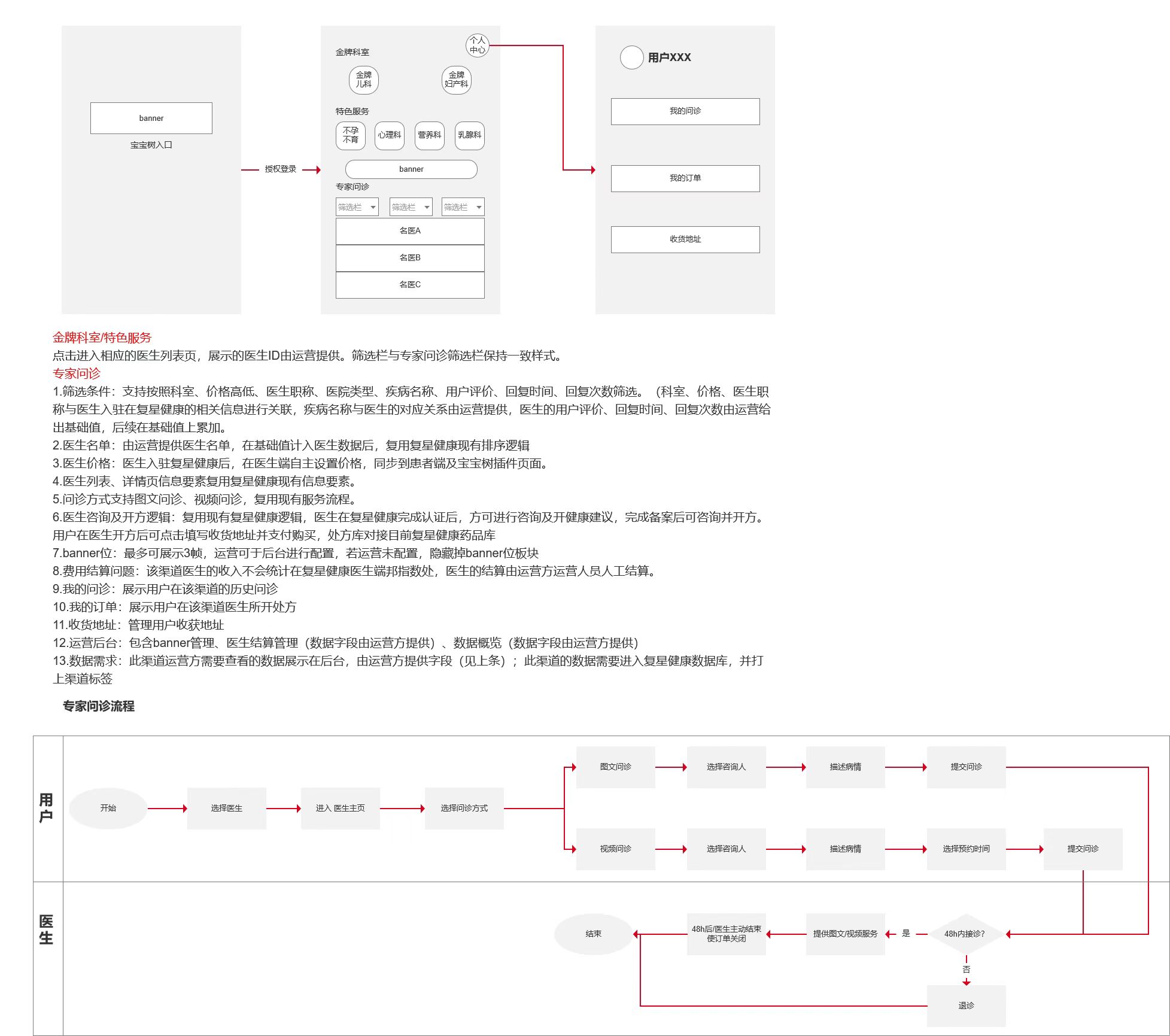
Task: Tap the 金牌儿科 department icon
Action: (x=363, y=80)
